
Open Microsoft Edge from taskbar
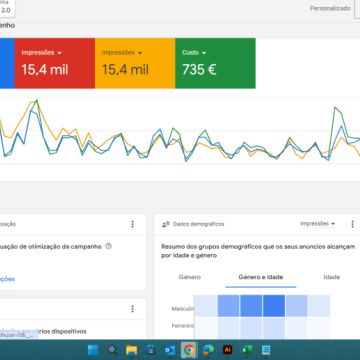[x=208, y=350]
